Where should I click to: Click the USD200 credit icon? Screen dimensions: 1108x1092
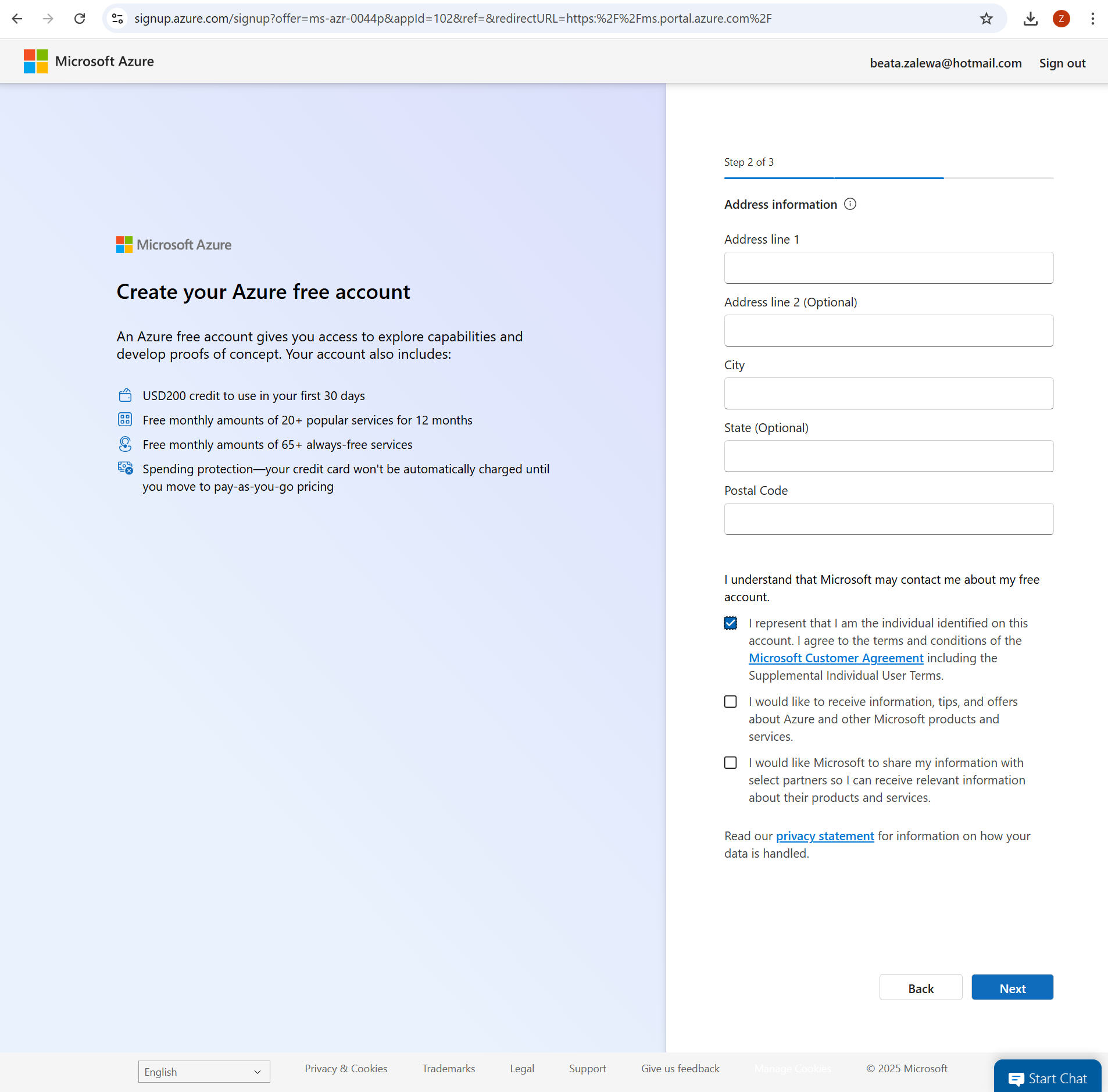coord(125,395)
